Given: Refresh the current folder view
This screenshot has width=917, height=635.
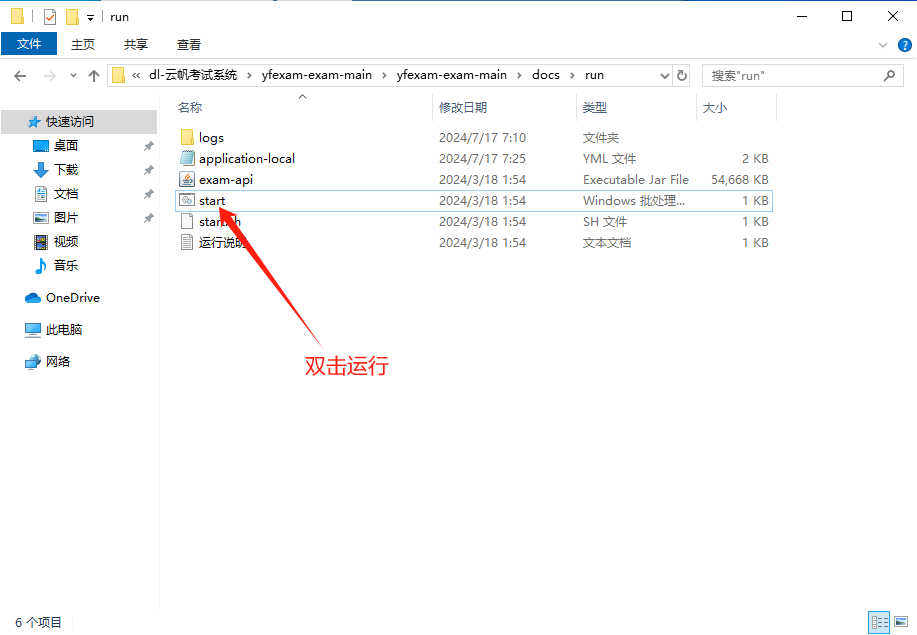Looking at the screenshot, I should pos(682,76).
